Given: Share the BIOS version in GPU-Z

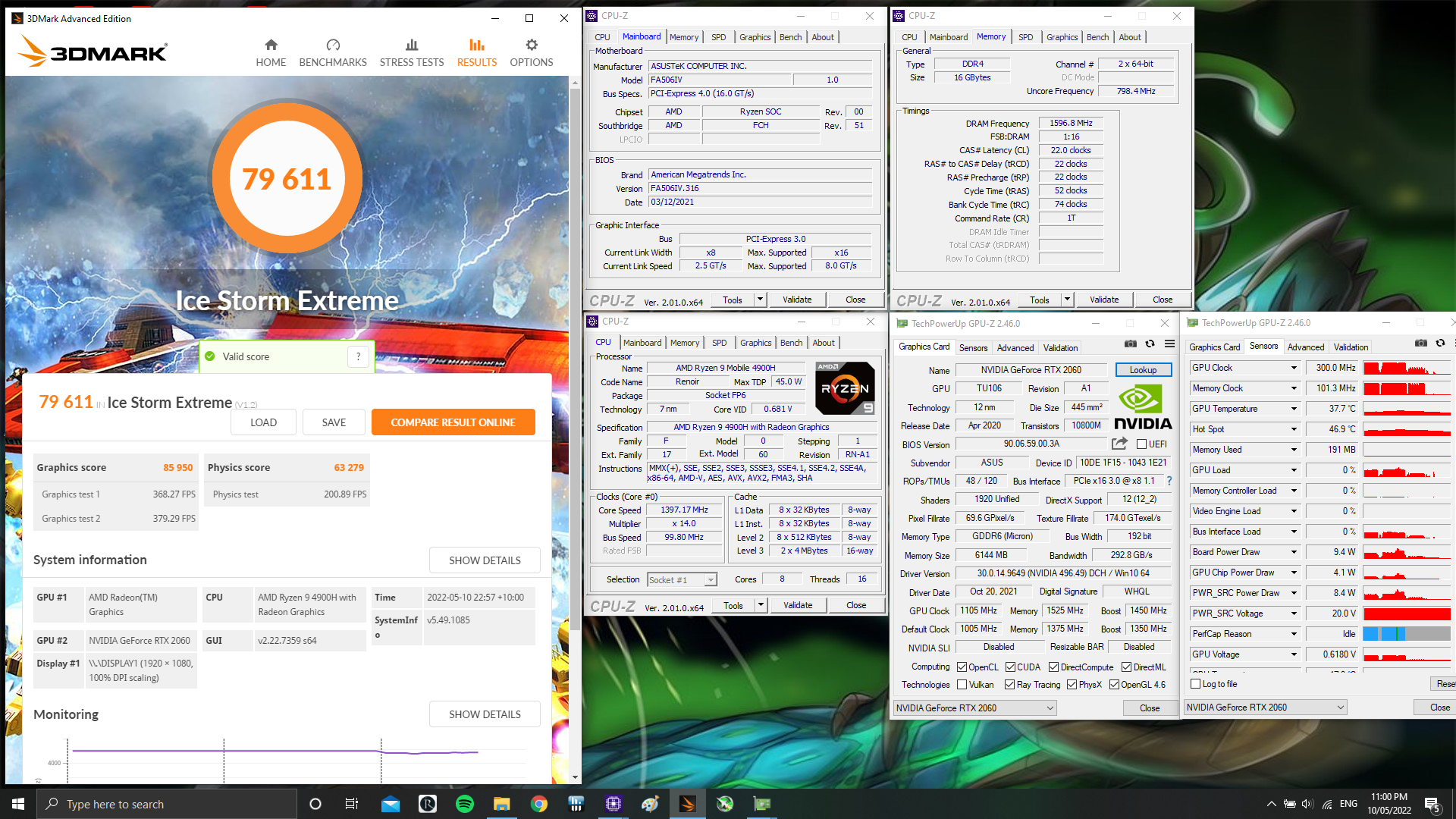Looking at the screenshot, I should coord(1119,444).
